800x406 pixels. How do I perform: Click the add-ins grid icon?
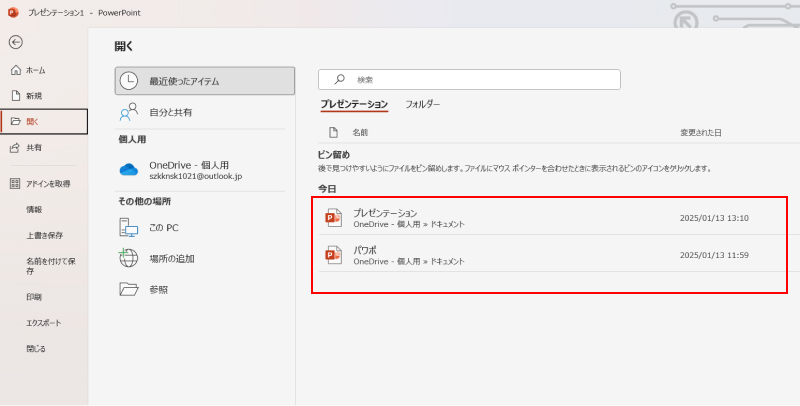pyautogui.click(x=15, y=184)
